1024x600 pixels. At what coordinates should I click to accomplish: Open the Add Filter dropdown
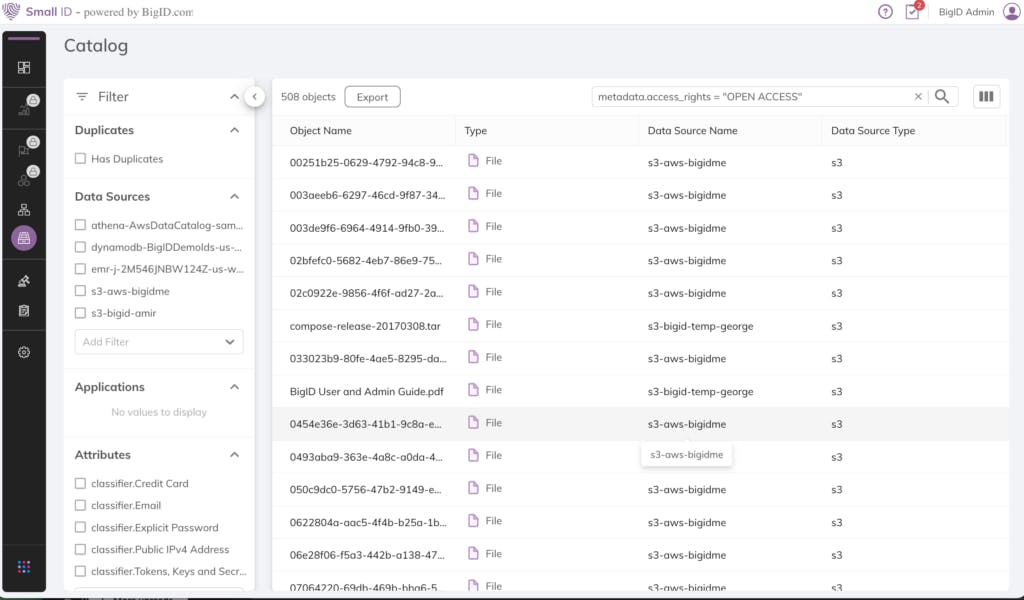pos(159,342)
